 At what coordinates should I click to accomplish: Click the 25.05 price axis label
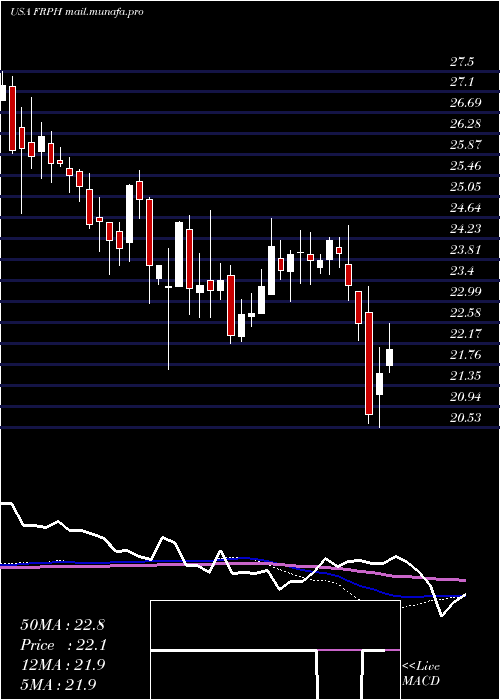pos(465,186)
